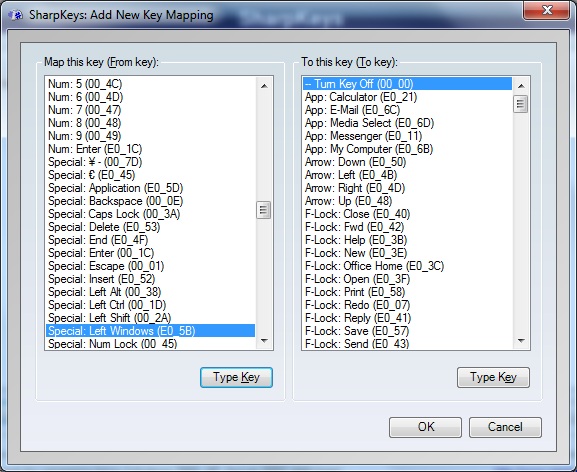This screenshot has height=472, width=577.
Task: Click the From key list scrollbar thumb
Action: [263, 210]
